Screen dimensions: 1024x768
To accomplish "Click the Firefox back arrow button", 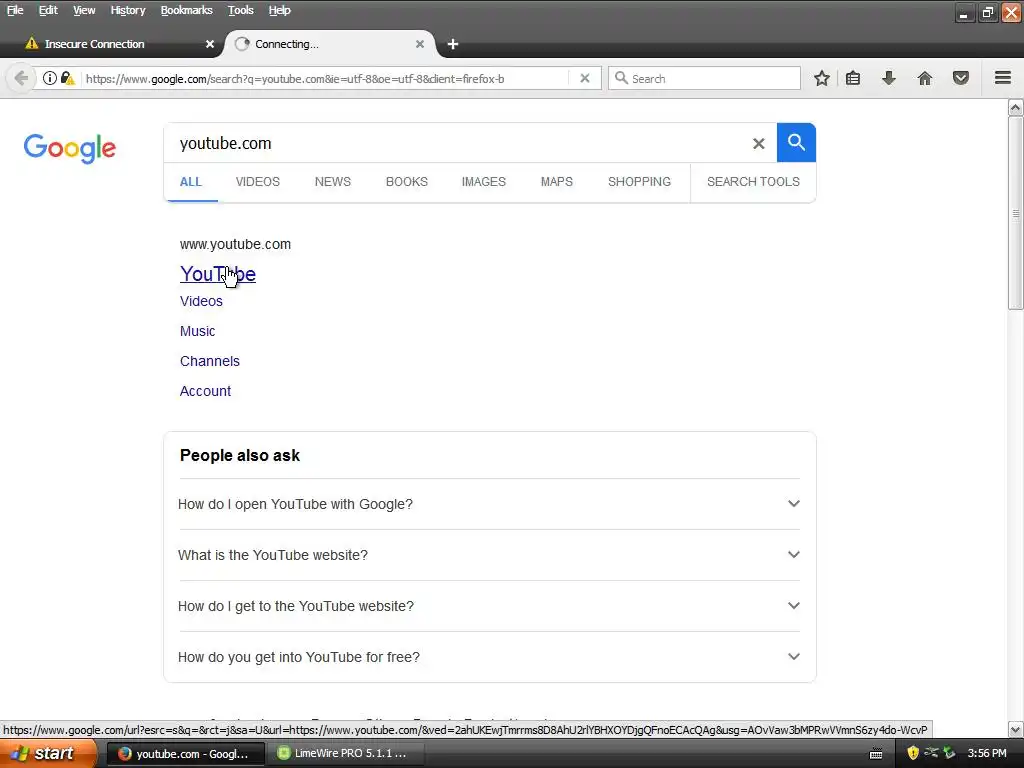I will (21, 78).
